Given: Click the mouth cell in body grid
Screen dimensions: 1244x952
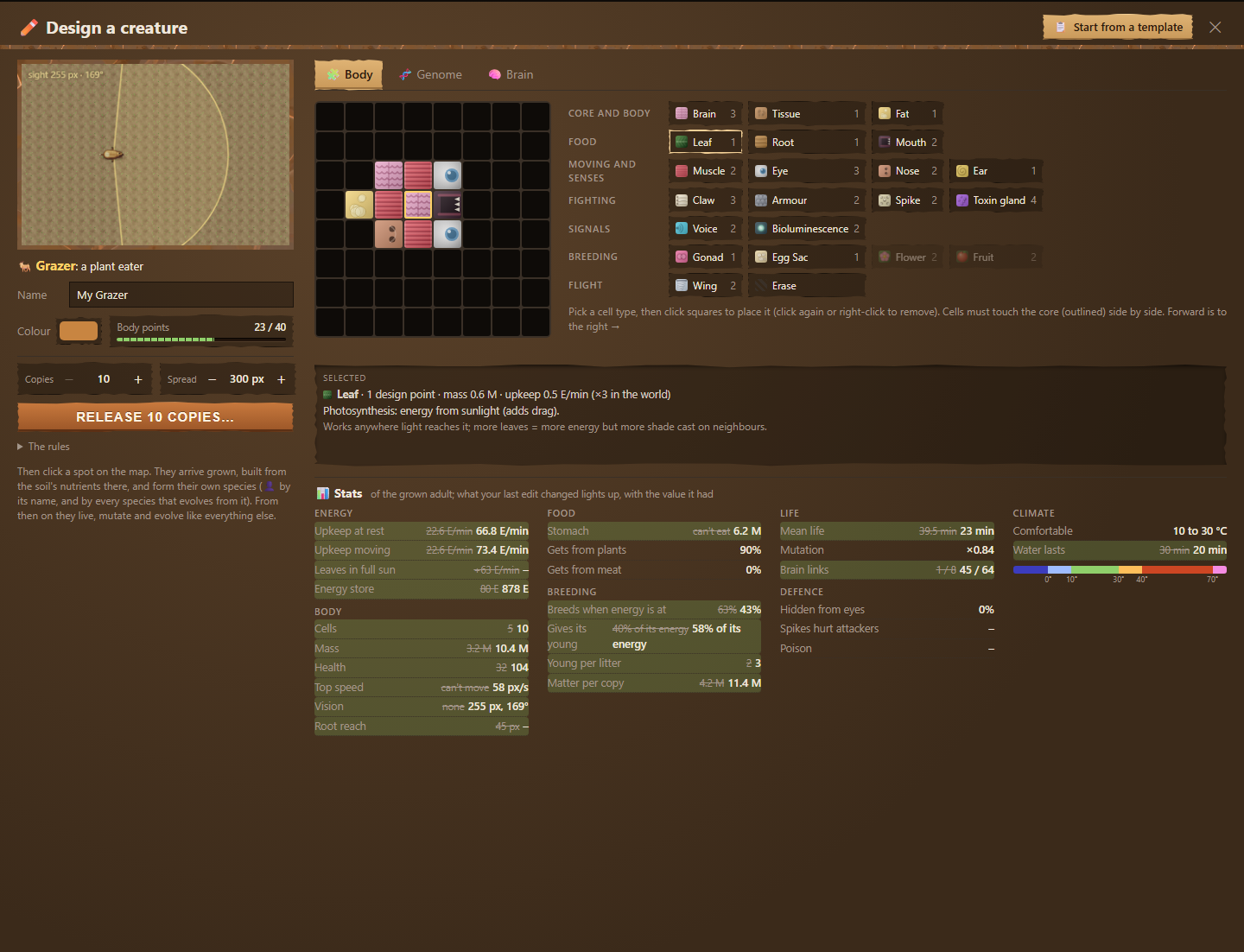Looking at the screenshot, I should tap(447, 205).
